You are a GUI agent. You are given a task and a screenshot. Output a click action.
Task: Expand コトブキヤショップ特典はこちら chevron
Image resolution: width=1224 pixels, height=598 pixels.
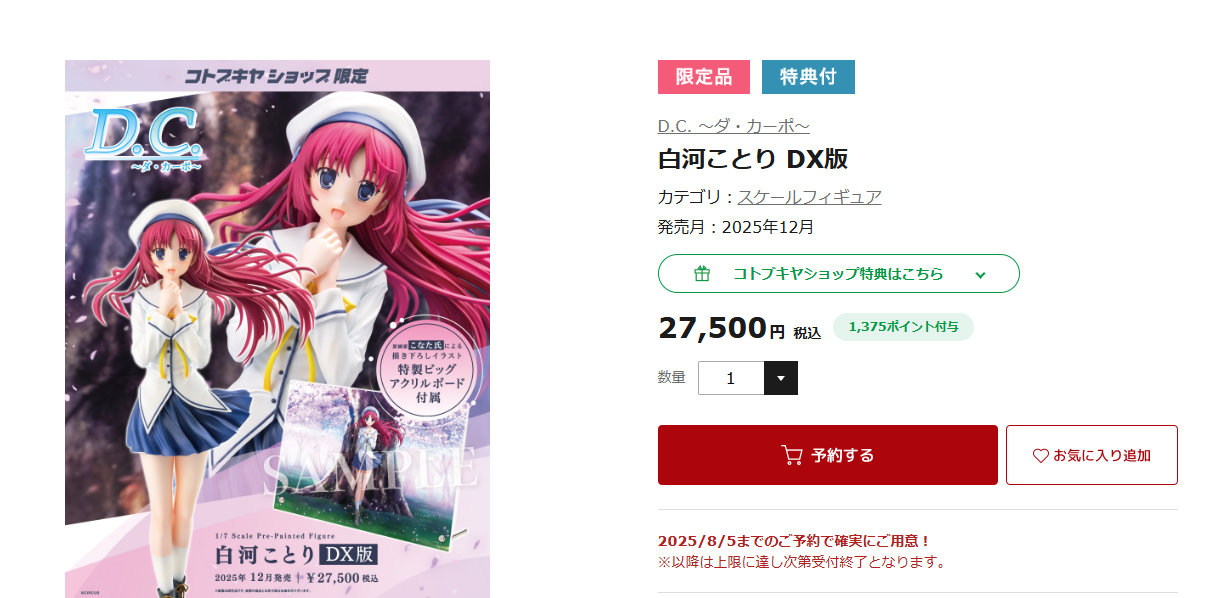point(981,274)
